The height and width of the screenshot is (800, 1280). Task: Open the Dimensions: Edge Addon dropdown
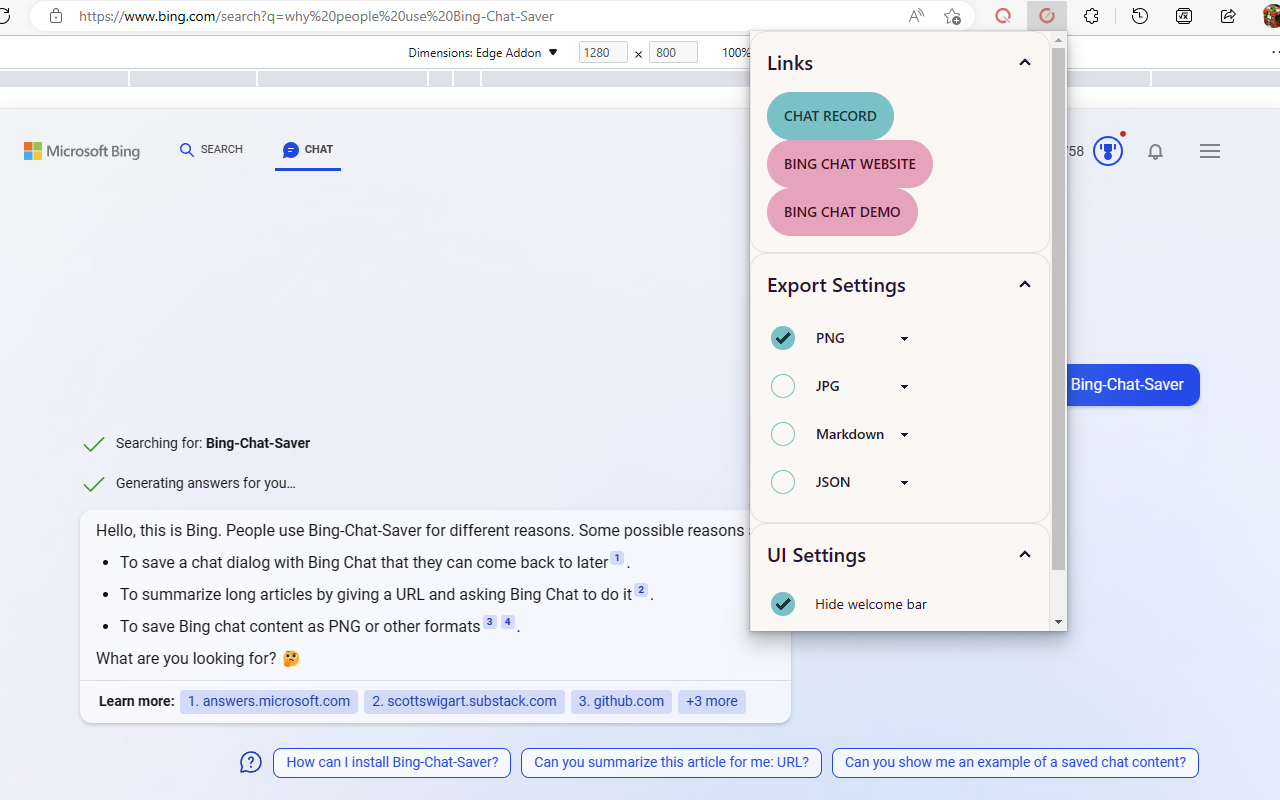coord(483,53)
